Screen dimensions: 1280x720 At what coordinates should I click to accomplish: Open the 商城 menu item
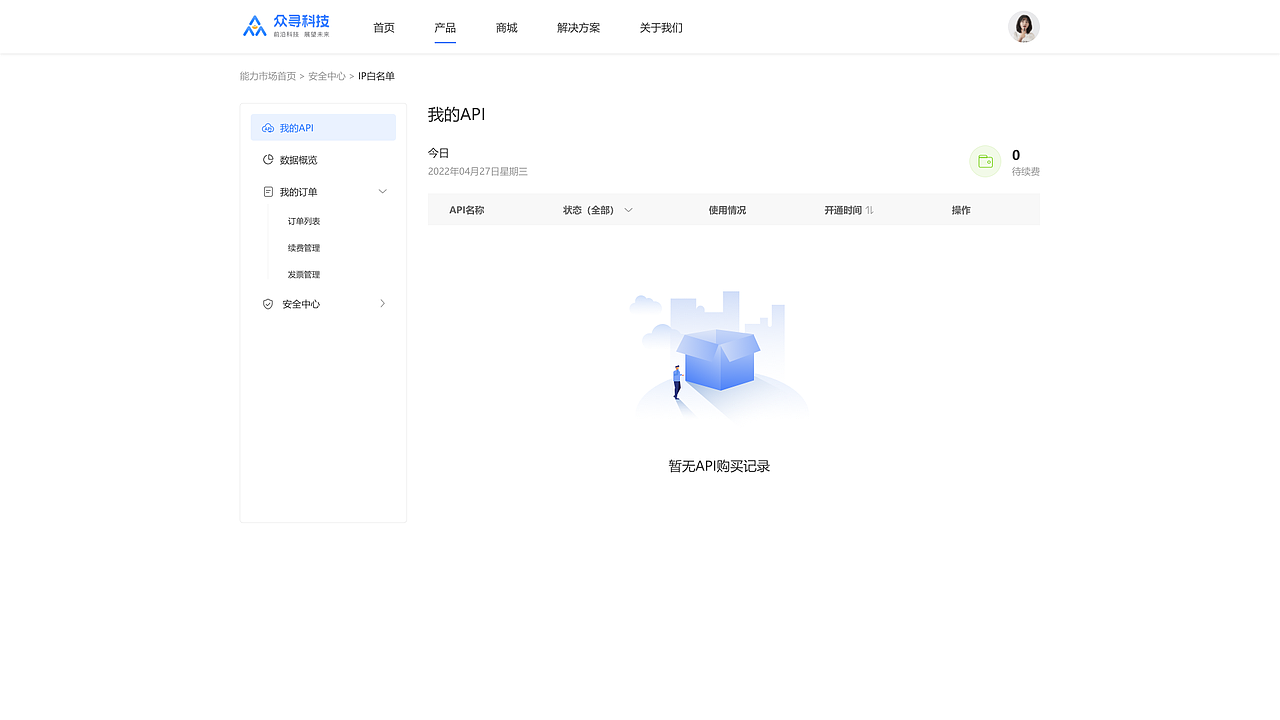pos(506,28)
